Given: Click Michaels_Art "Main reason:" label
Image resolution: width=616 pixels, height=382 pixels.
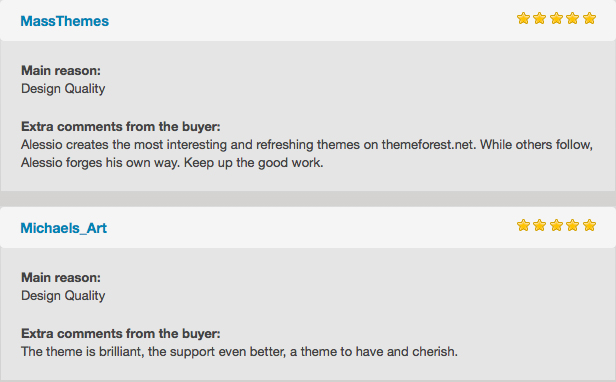Looking at the screenshot, I should (x=61, y=278).
